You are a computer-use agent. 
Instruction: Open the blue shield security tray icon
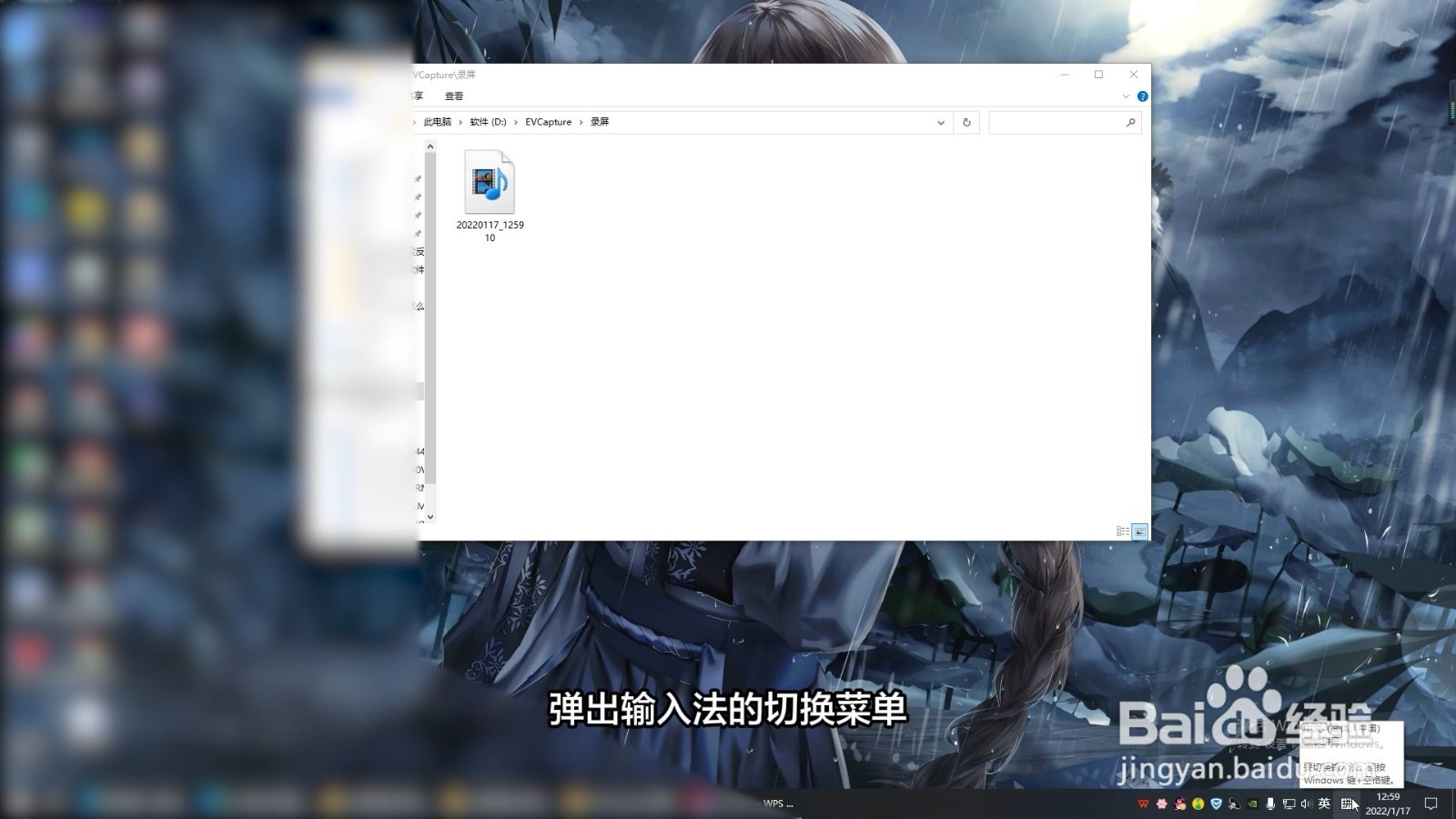tap(1216, 804)
